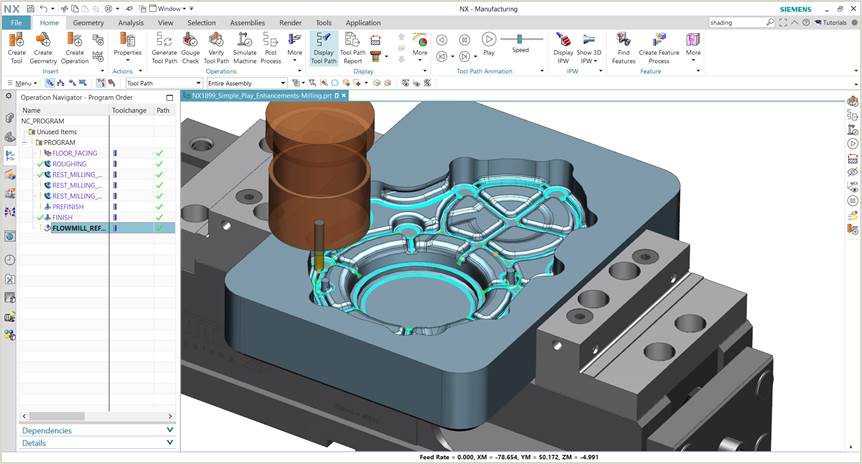862x464 pixels.
Task: Switch to the Geometry ribbon tab
Action: tap(88, 22)
